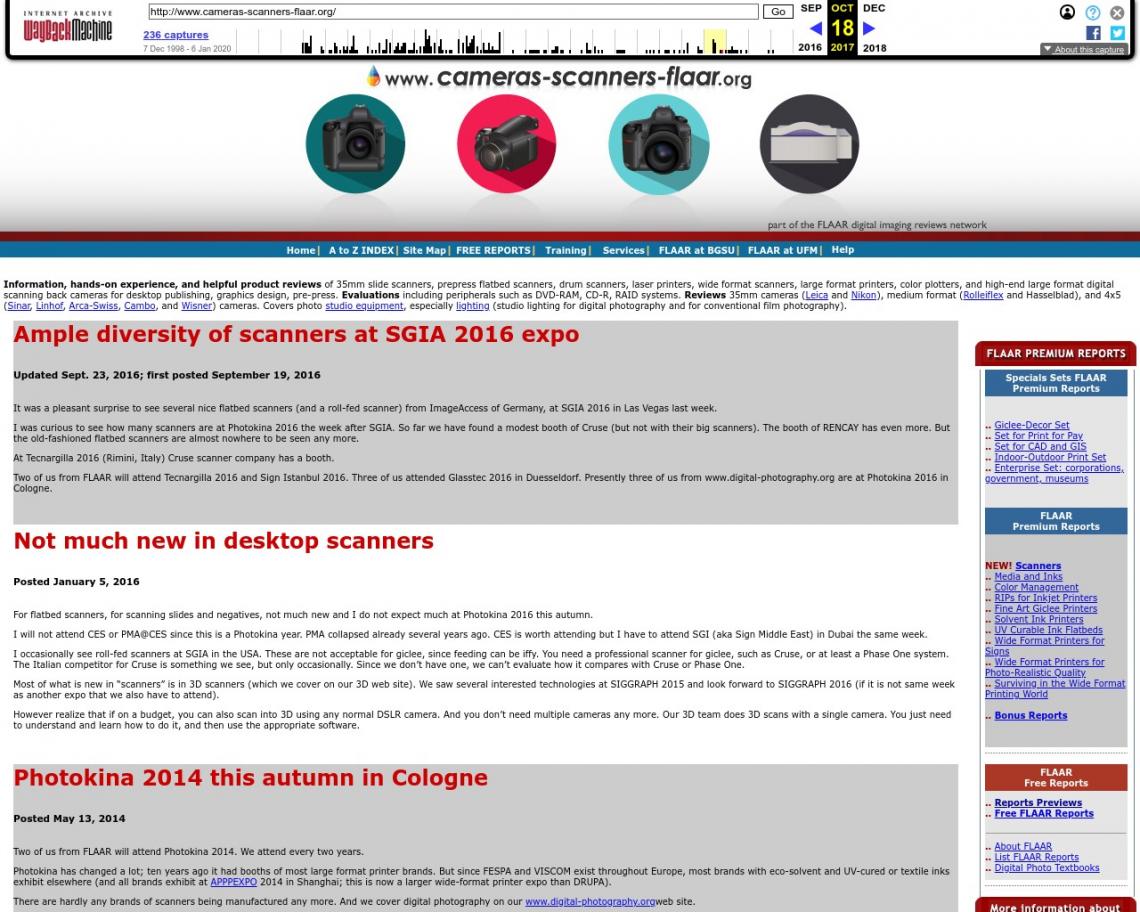Share capture via Facebook icon

[x=1093, y=33]
